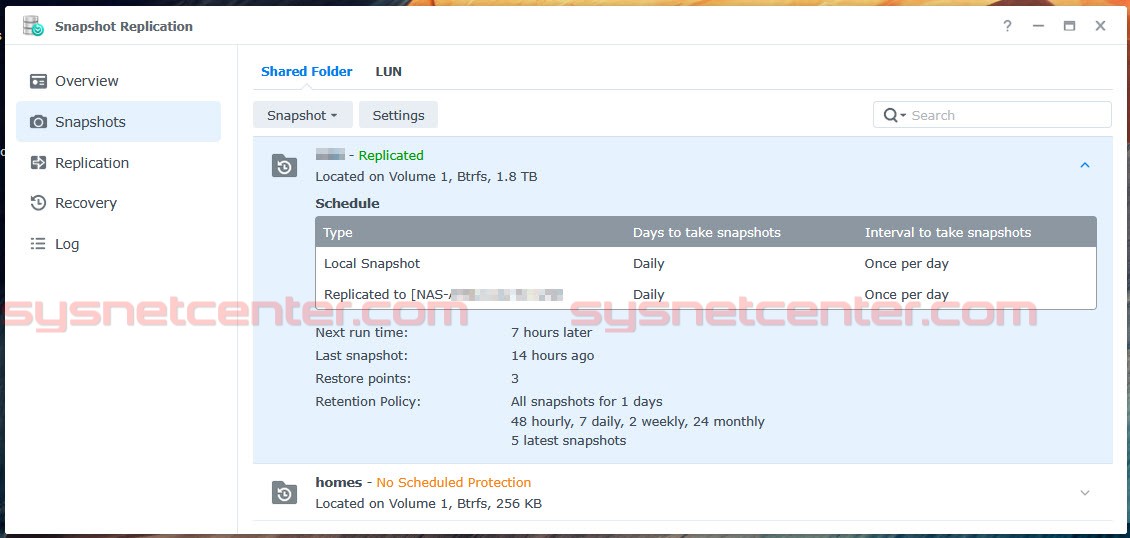
Task: Click the homes shared folder icon
Action: (284, 493)
